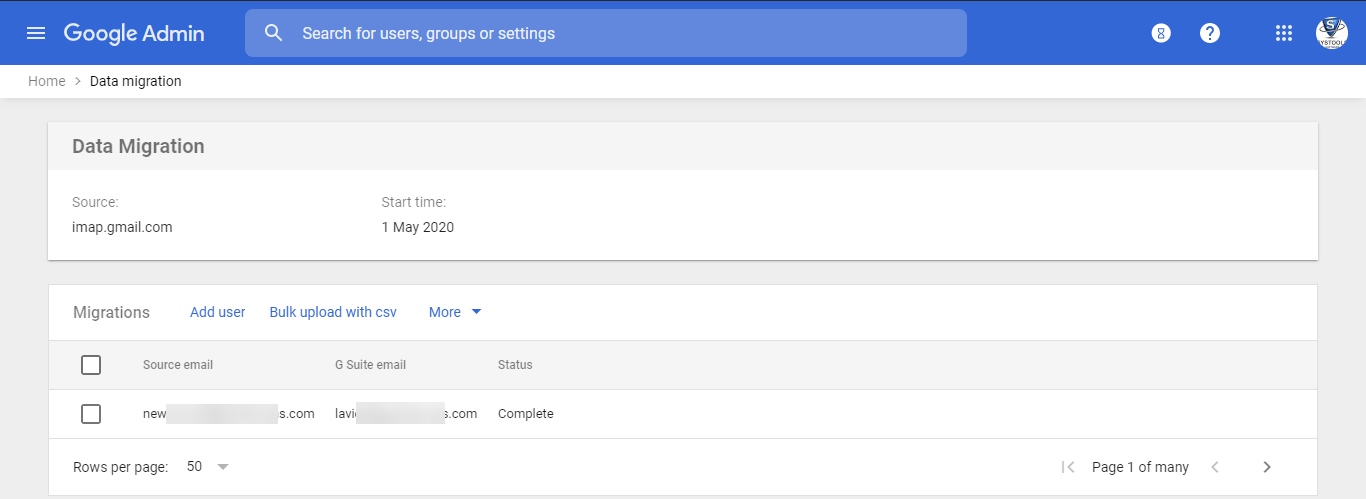This screenshot has height=499, width=1366.
Task: Click the G Suite email column header
Action: [x=370, y=365]
